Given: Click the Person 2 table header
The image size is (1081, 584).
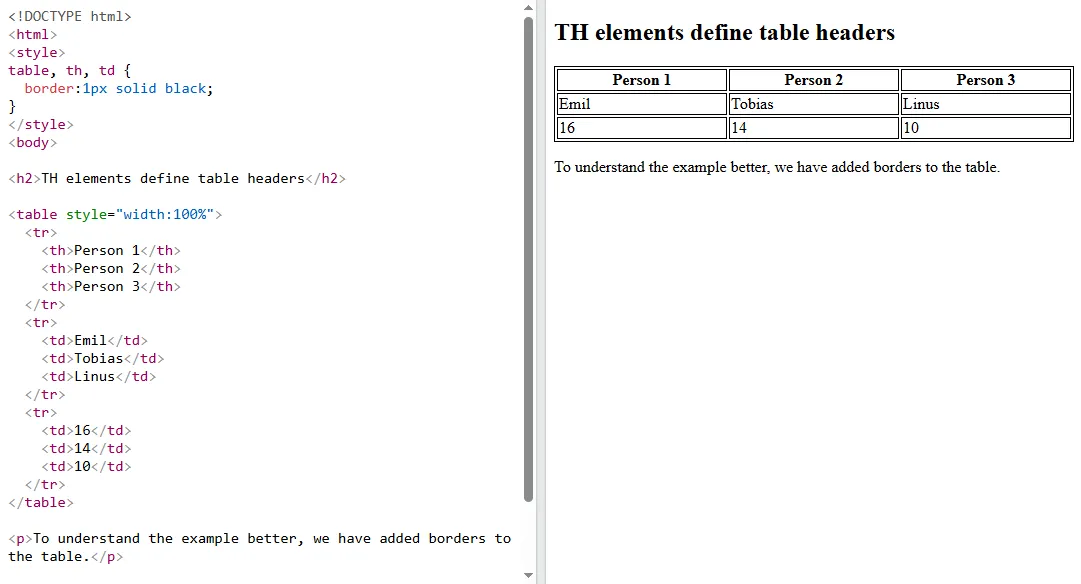Looking at the screenshot, I should tap(813, 79).
